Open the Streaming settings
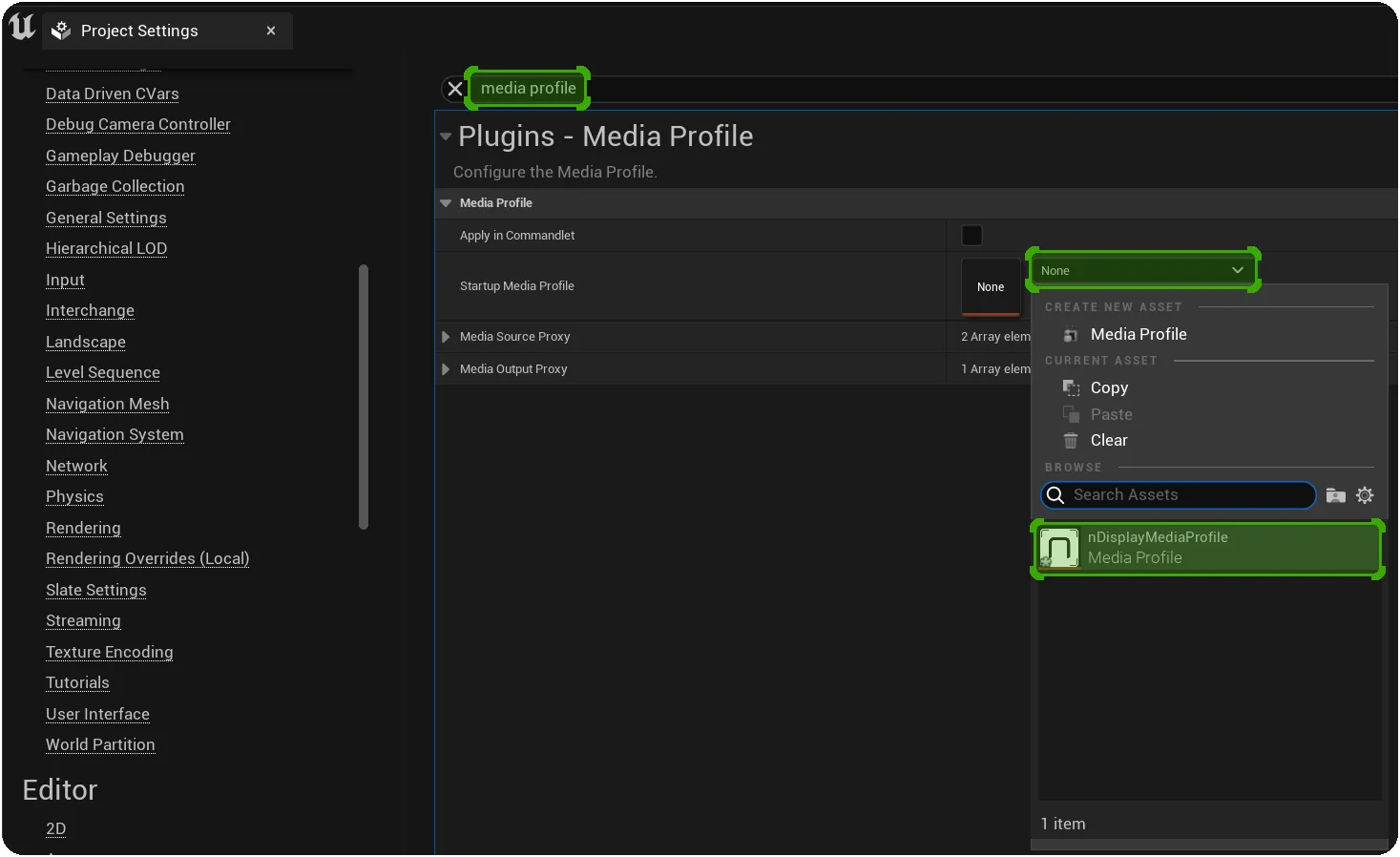The image size is (1400, 857). point(83,620)
